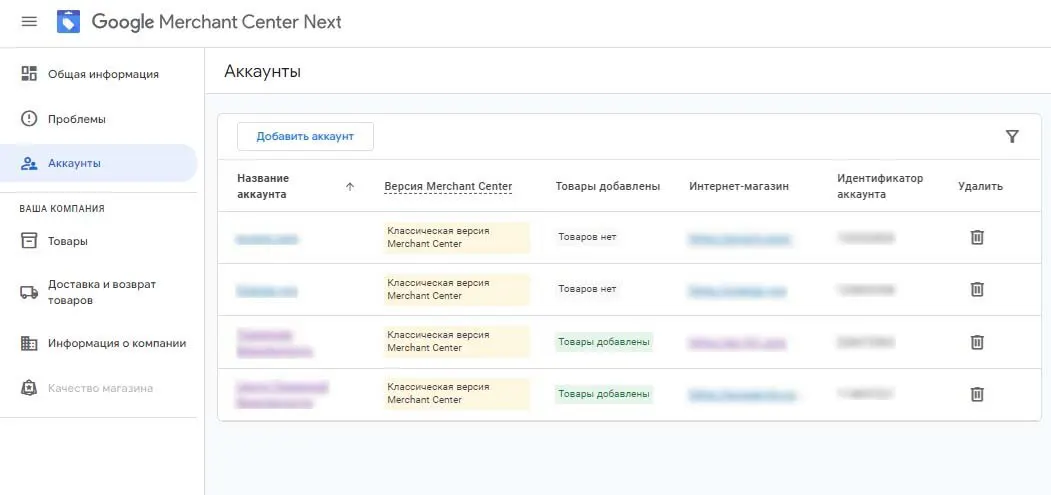
Task: Click the Идентификатор аккаунта column header
Action: pos(880,186)
